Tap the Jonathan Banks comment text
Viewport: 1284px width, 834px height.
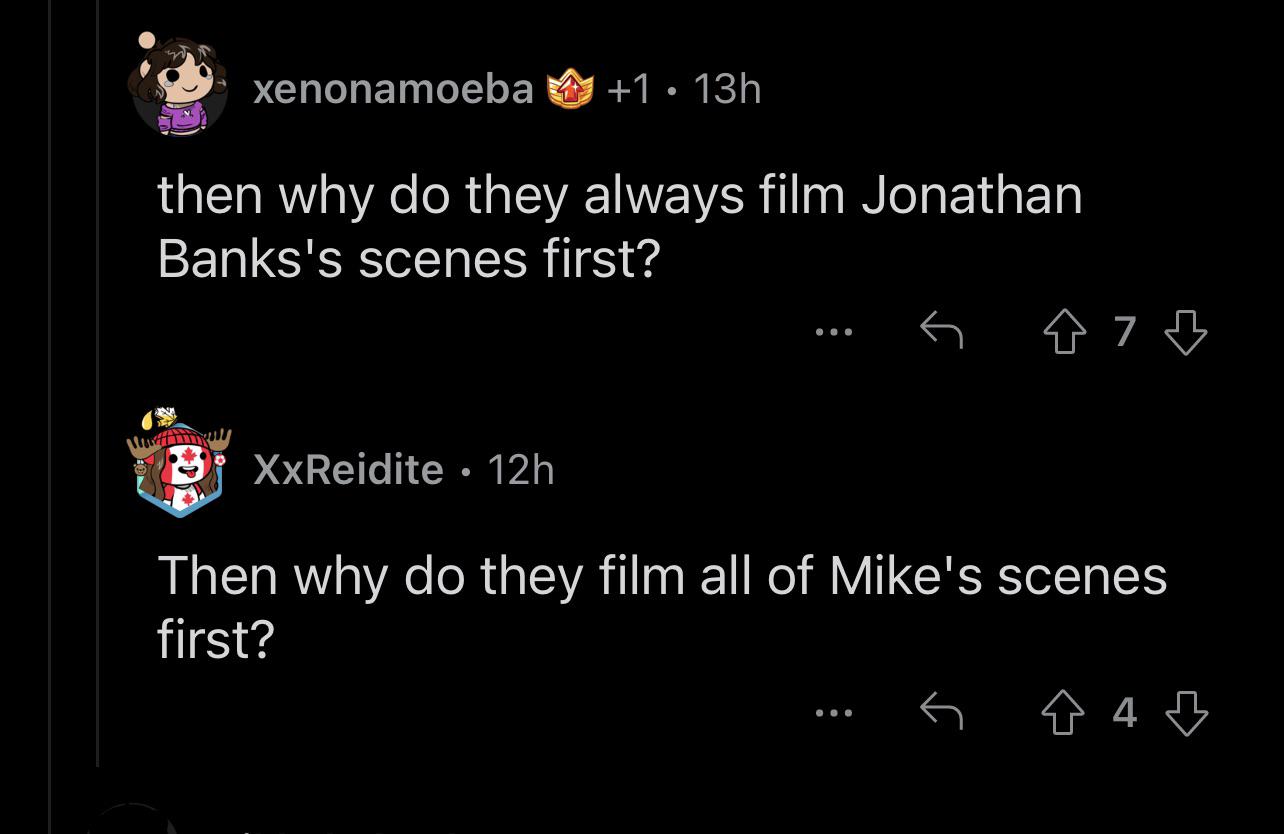[x=620, y=226]
